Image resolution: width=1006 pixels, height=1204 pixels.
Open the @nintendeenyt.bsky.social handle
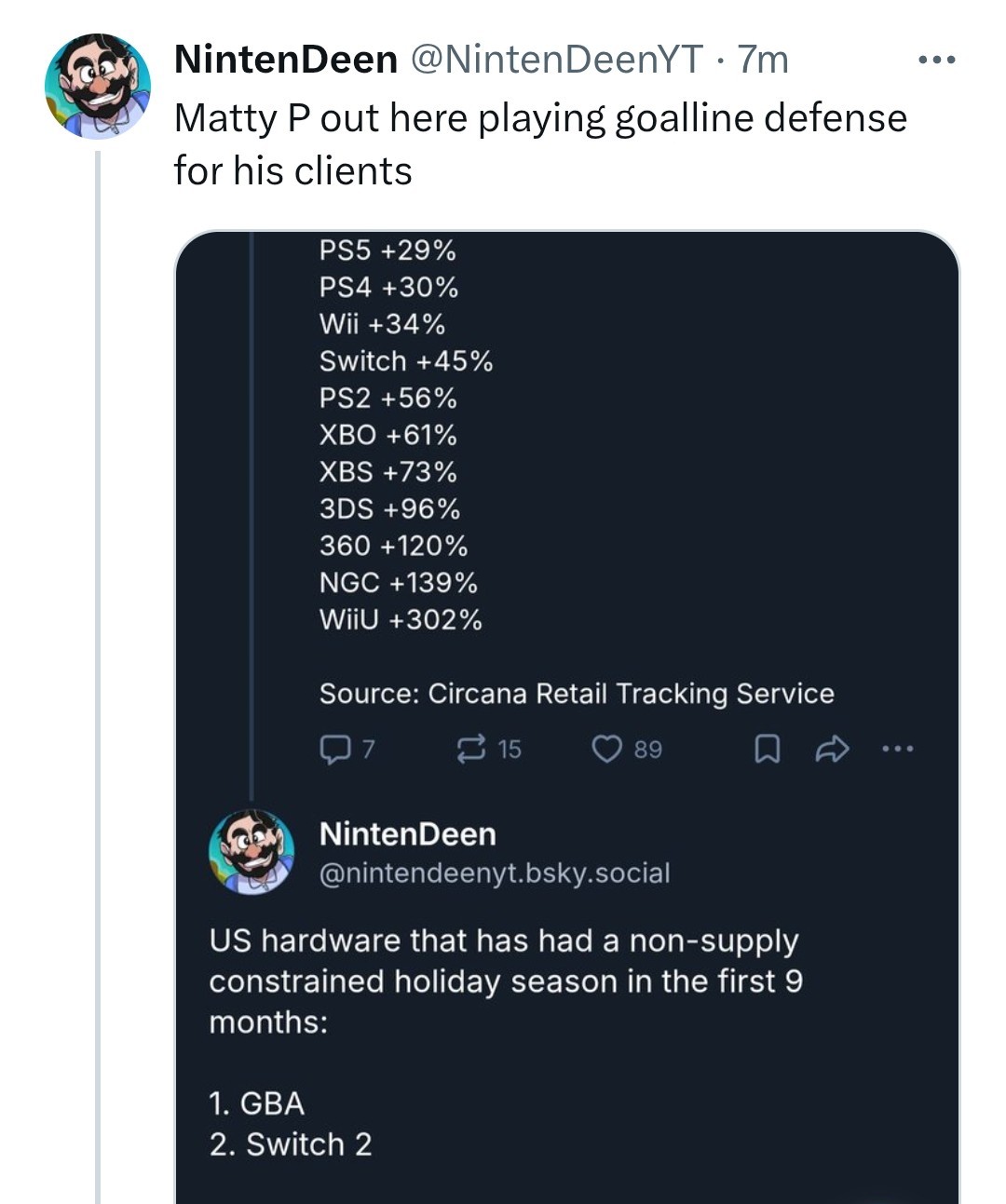pyautogui.click(x=495, y=873)
